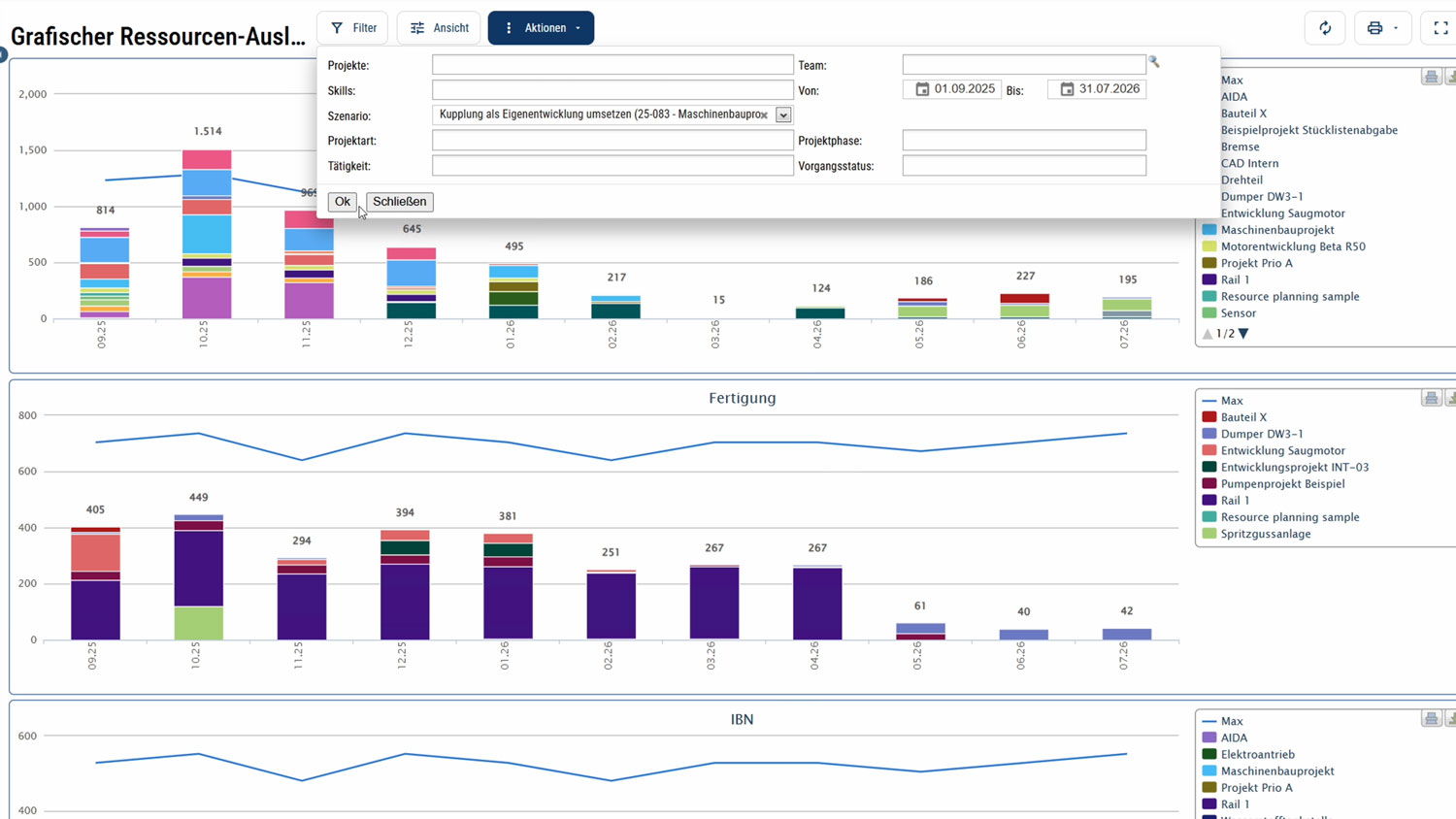Toggle Rail 1 series in Fertigung legend

point(1234,501)
